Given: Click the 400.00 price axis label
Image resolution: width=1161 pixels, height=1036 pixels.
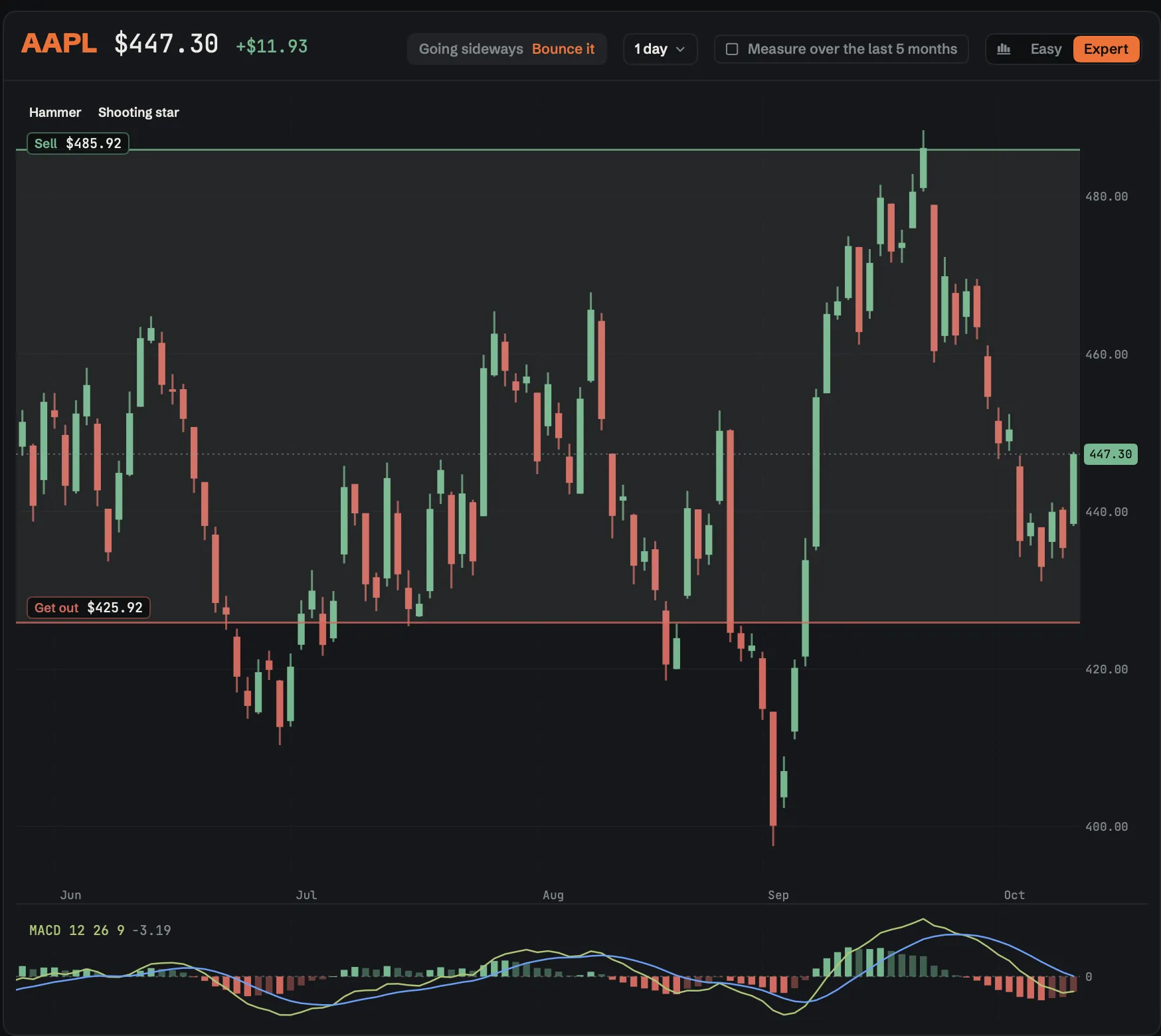Looking at the screenshot, I should pos(1107,827).
